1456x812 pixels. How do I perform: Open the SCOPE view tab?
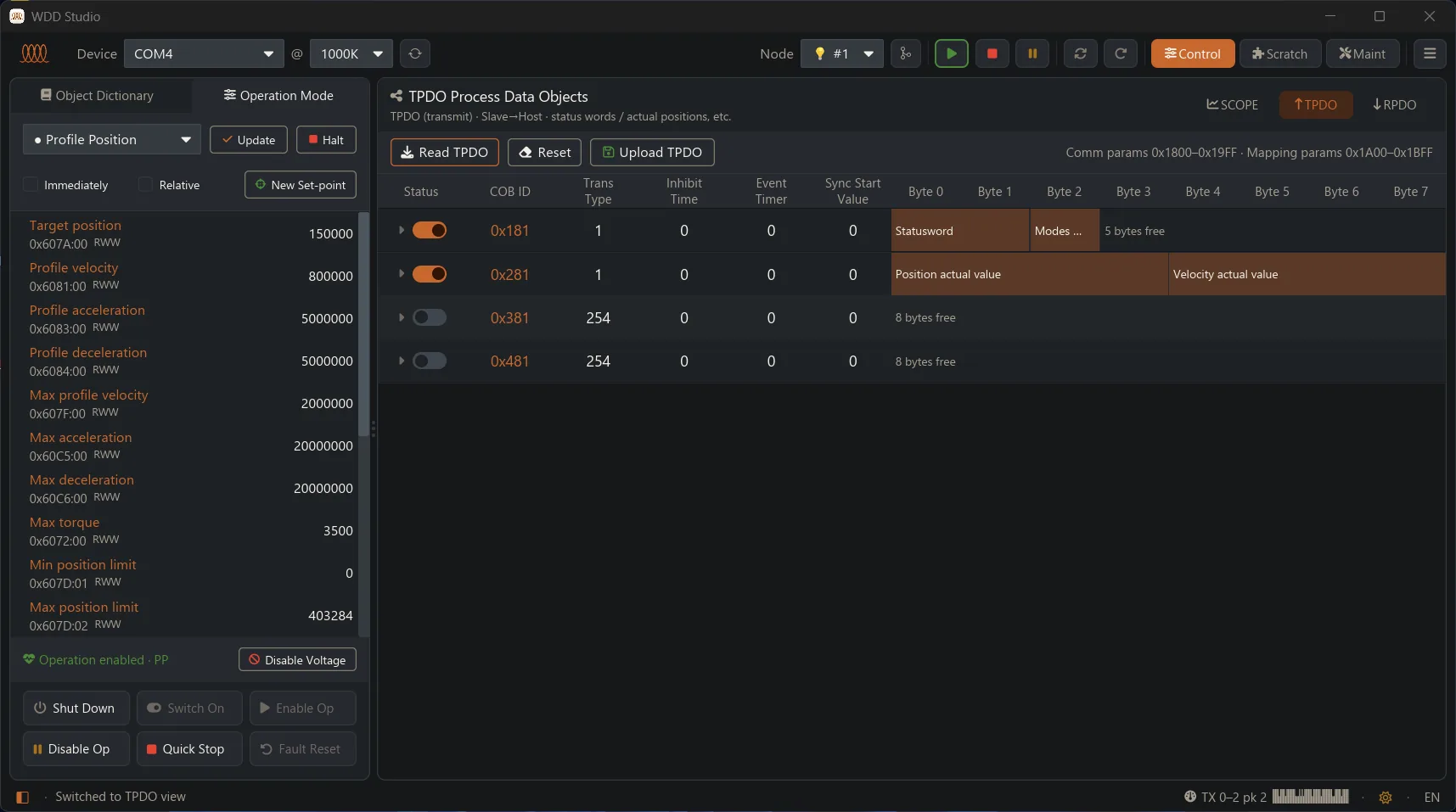click(x=1233, y=104)
